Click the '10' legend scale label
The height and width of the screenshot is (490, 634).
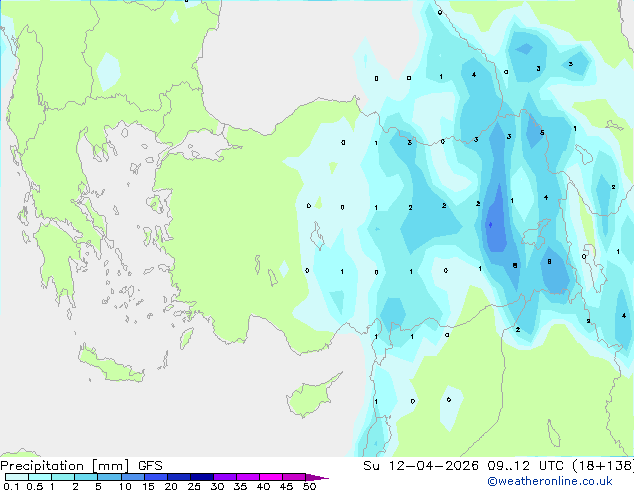[x=125, y=486]
